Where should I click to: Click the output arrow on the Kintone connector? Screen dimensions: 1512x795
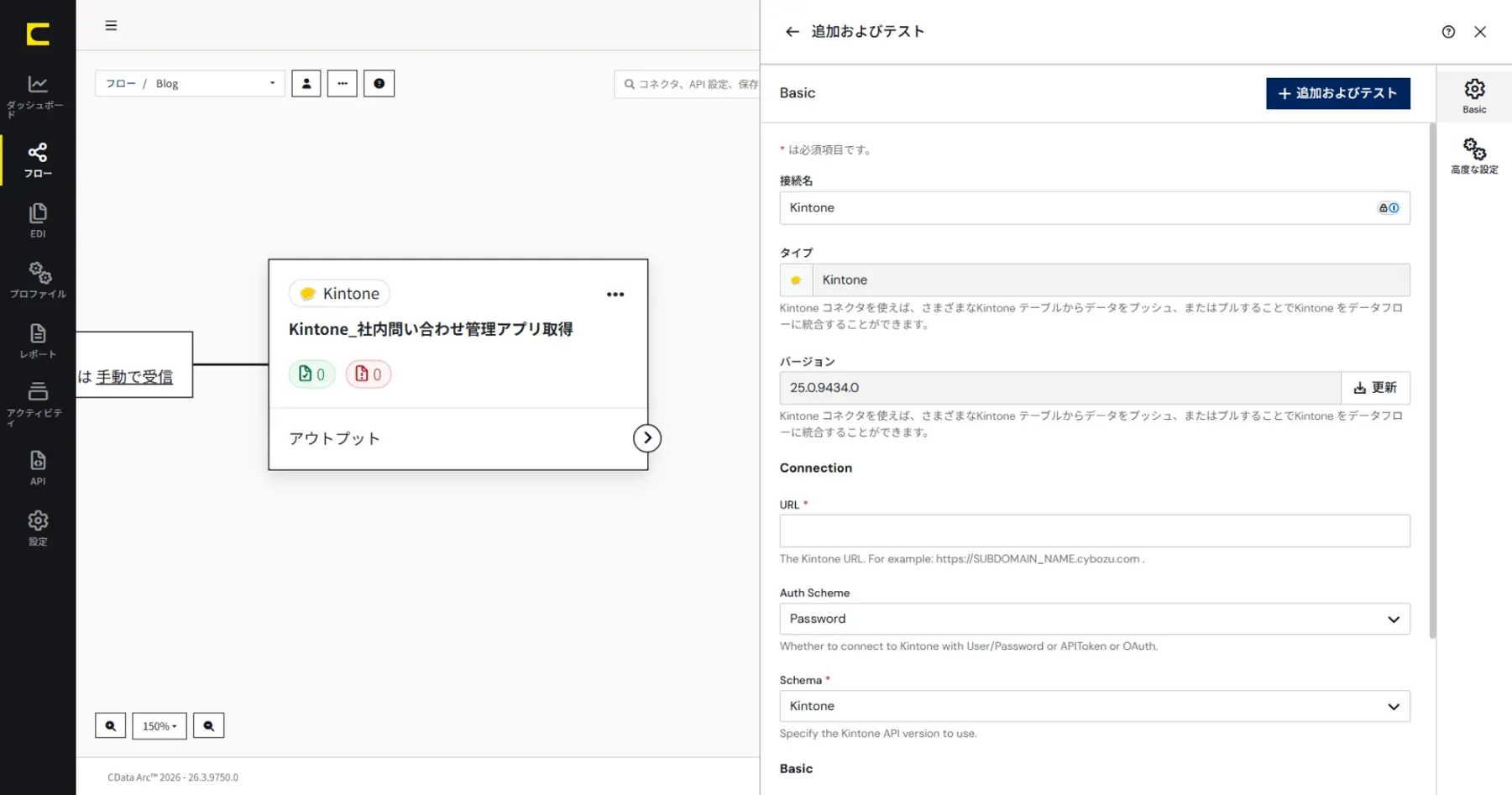pos(647,438)
